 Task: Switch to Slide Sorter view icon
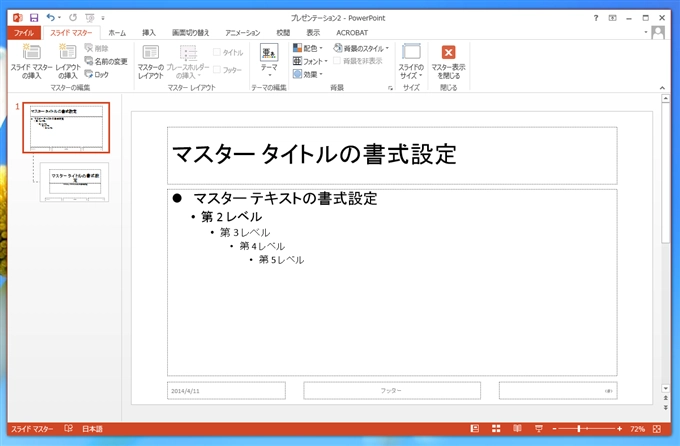coord(496,429)
